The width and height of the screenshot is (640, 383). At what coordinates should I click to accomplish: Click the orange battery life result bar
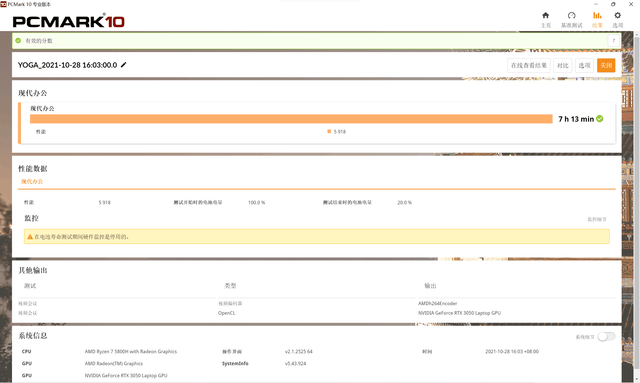(291, 119)
